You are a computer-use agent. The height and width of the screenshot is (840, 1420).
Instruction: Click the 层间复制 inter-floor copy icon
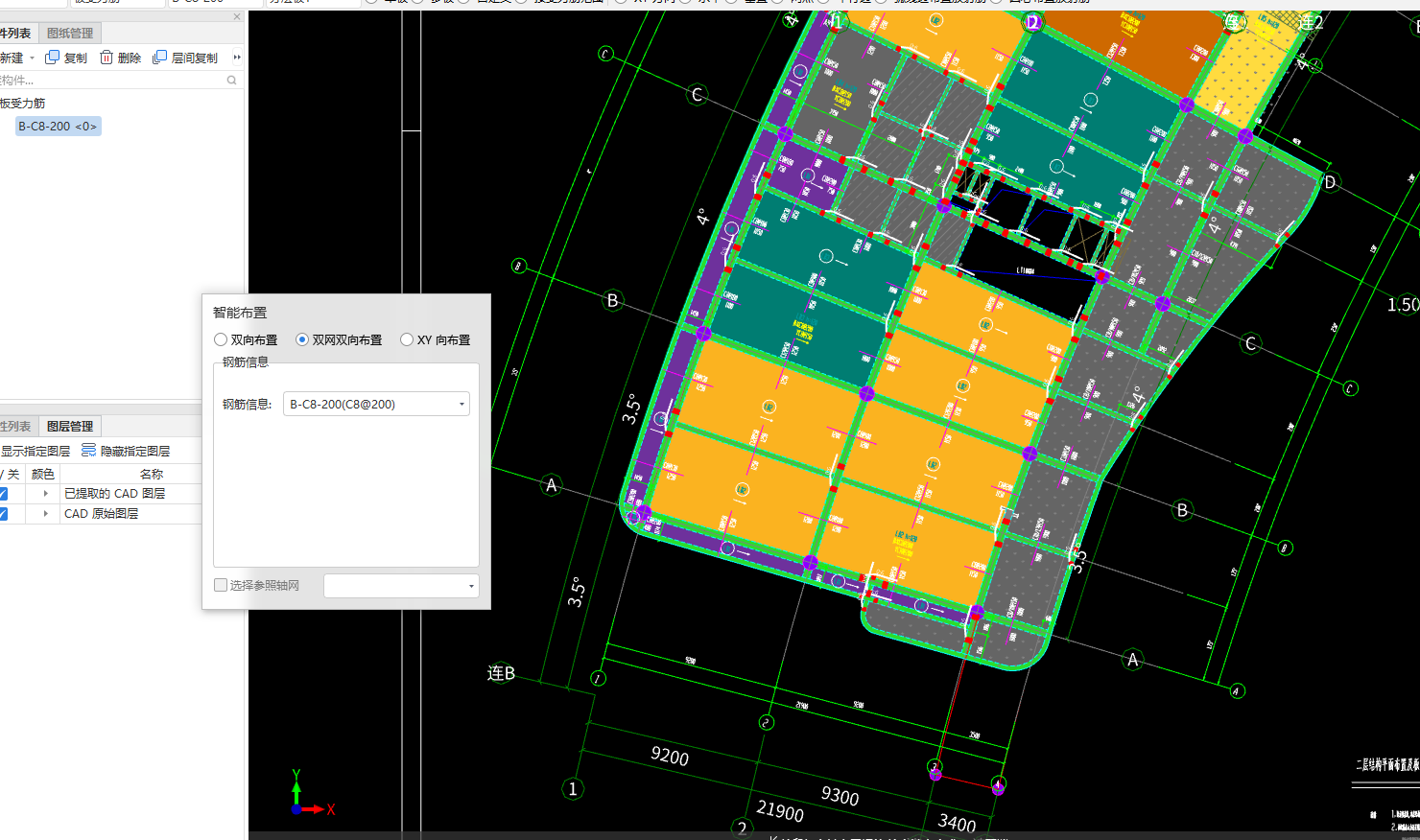tap(160, 58)
